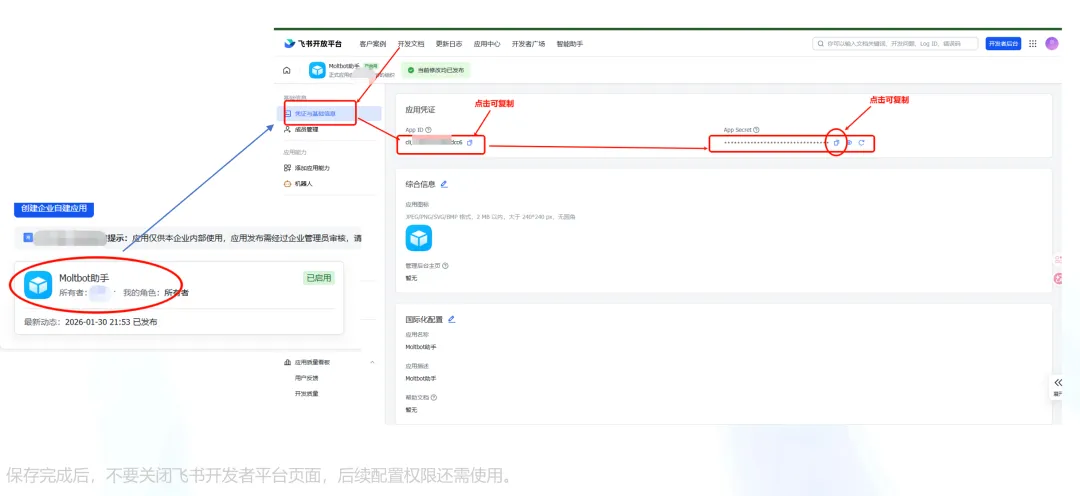Image resolution: width=1080 pixels, height=496 pixels.
Task: Click the pink floating widget at right edge
Action: click(1059, 278)
